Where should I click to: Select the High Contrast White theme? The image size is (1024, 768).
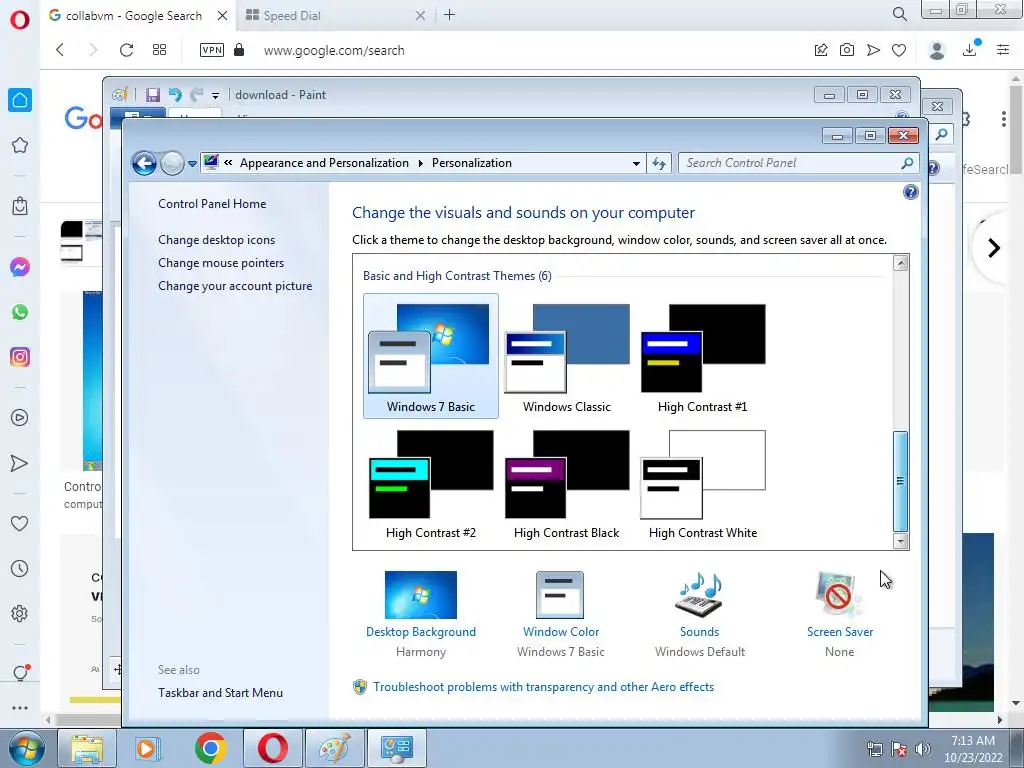pyautogui.click(x=703, y=483)
